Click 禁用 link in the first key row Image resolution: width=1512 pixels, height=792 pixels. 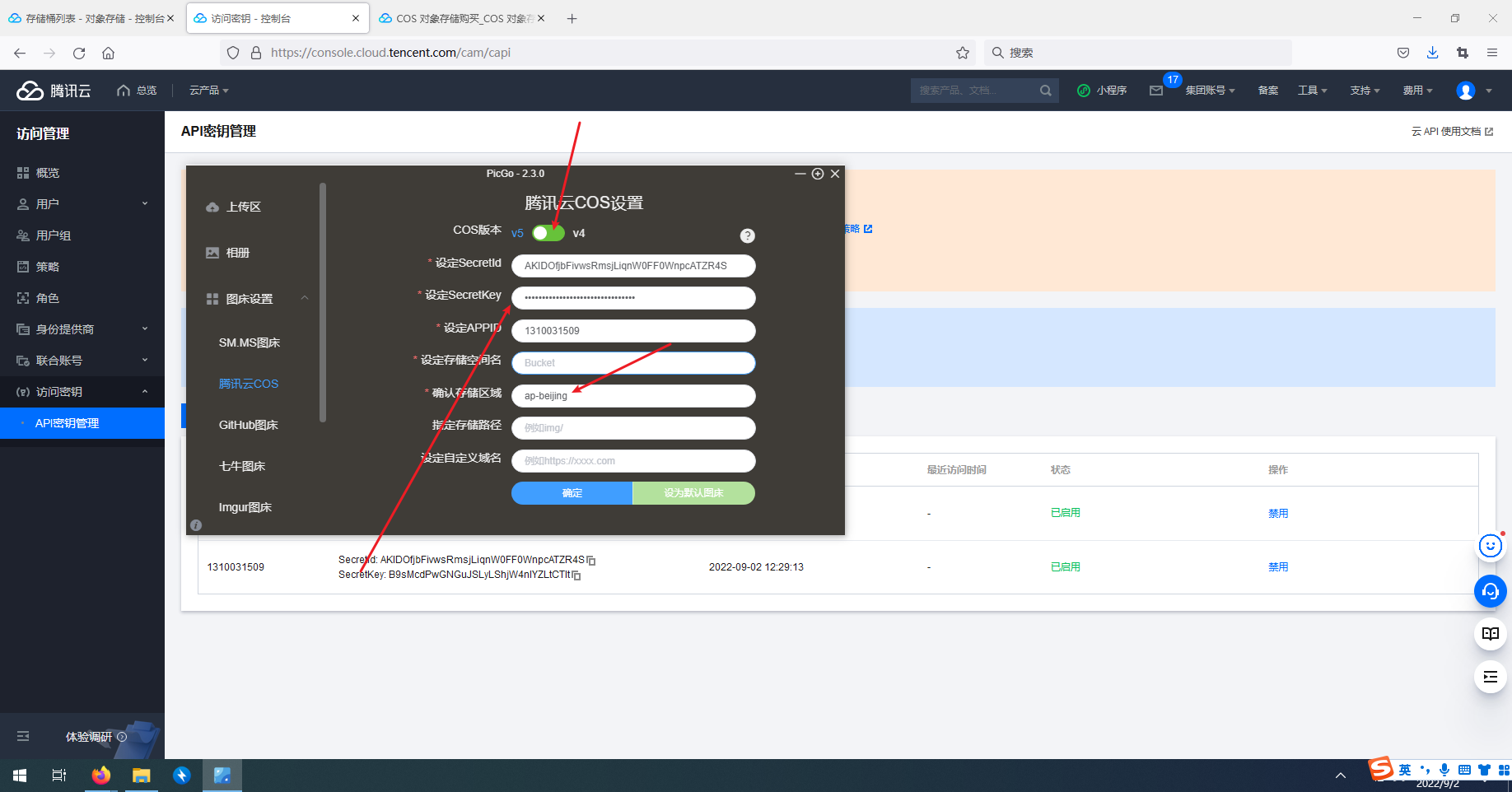[1278, 514]
